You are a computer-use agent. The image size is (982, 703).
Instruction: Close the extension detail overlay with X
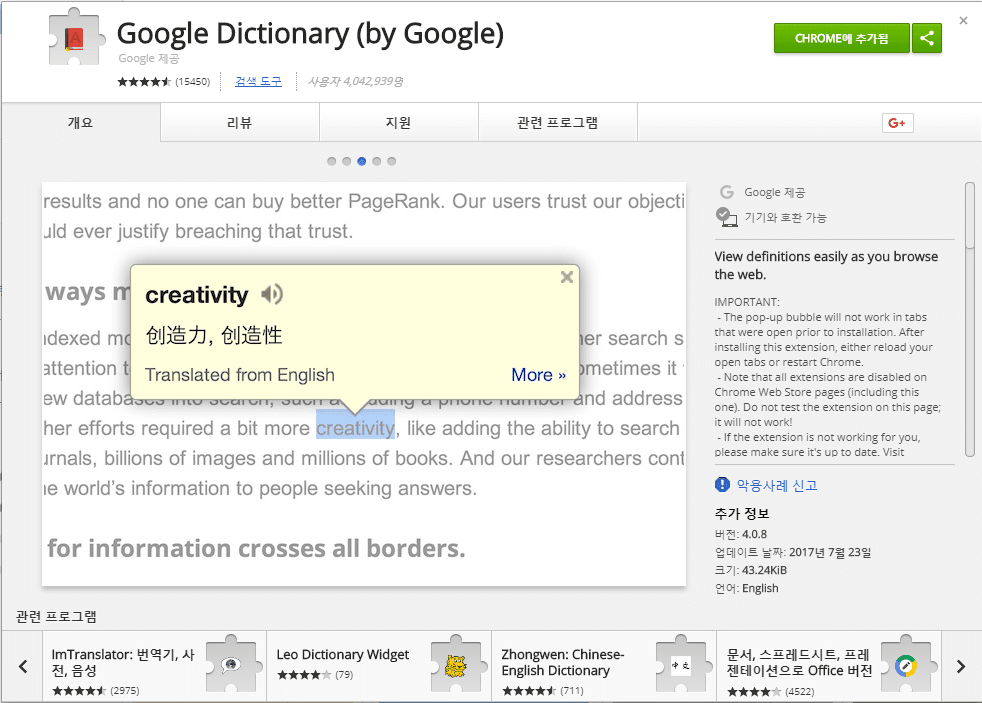point(963,21)
